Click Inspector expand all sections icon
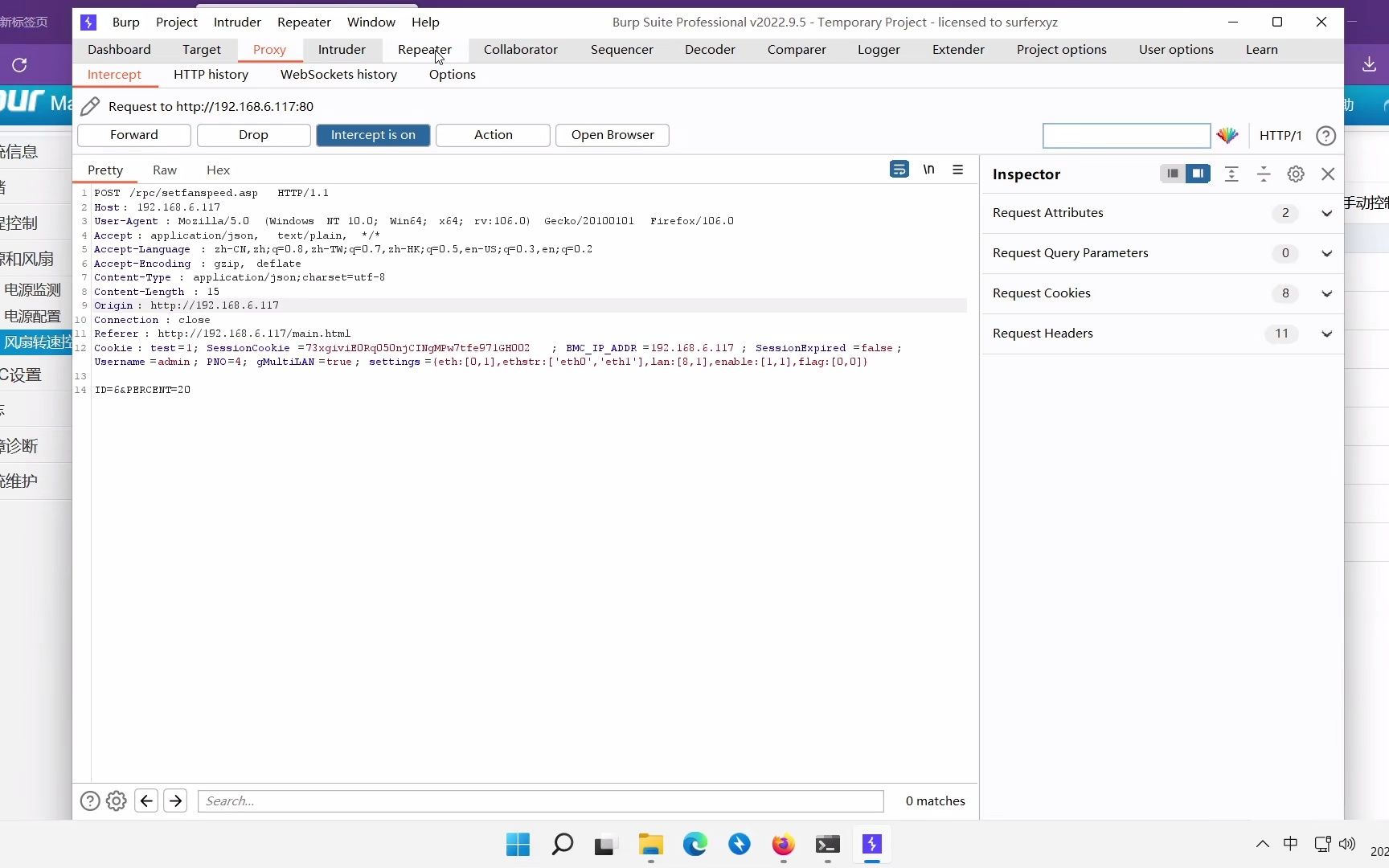This screenshot has width=1389, height=868. [1231, 174]
